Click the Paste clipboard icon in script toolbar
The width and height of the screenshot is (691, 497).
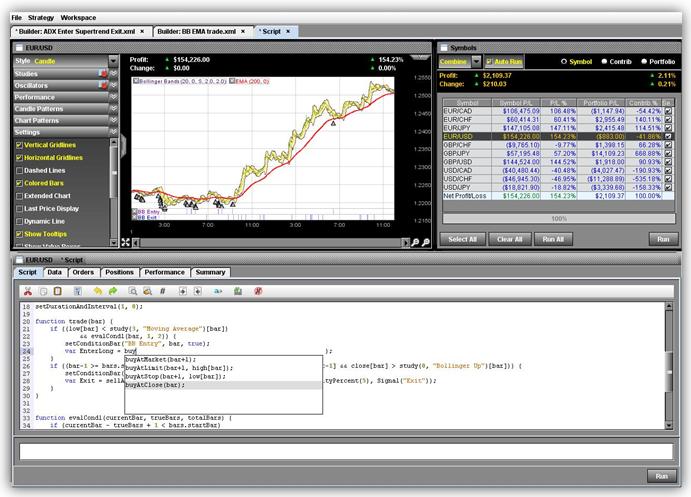[x=57, y=290]
